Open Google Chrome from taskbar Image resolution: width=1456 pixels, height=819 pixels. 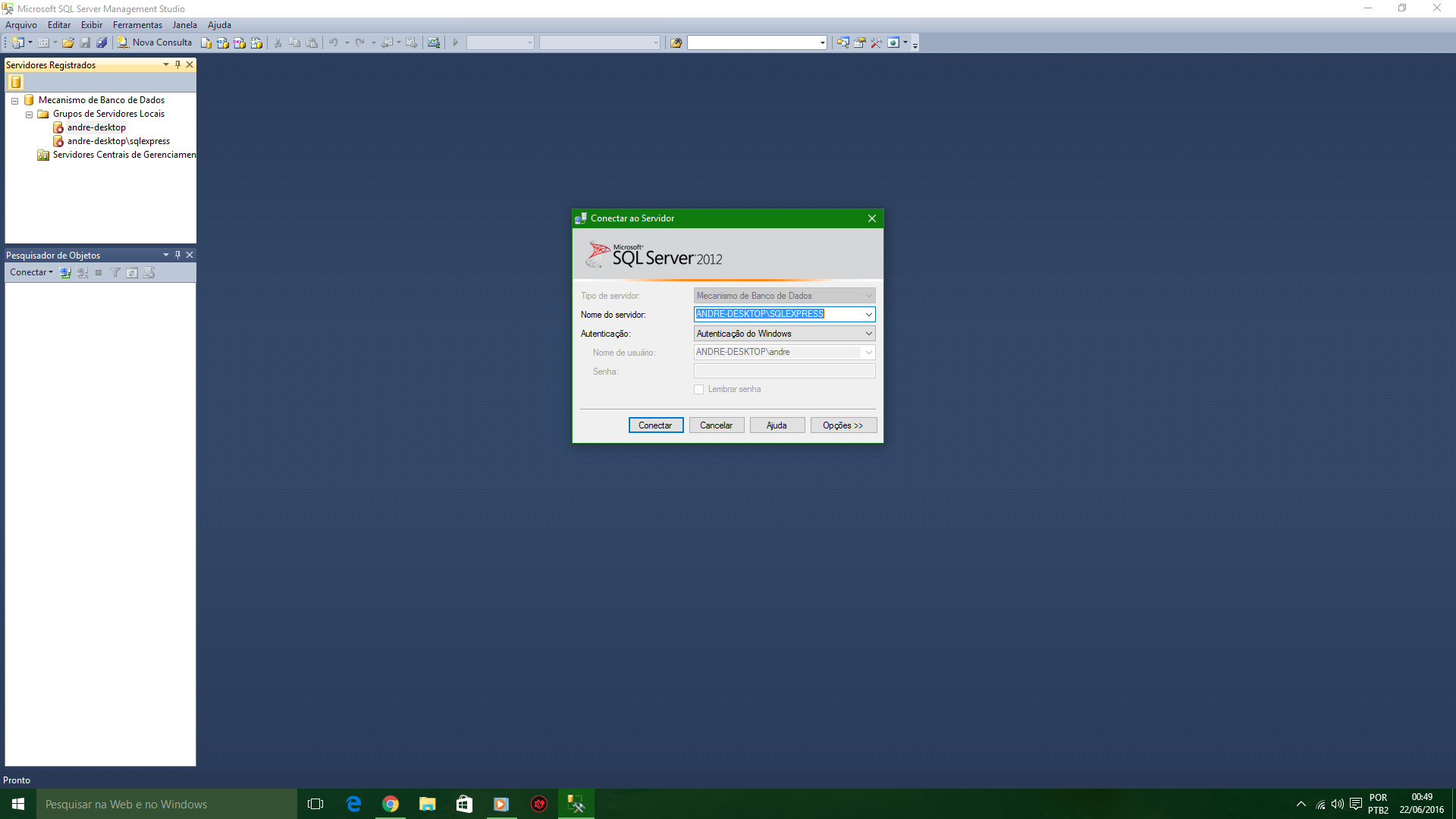click(x=391, y=804)
